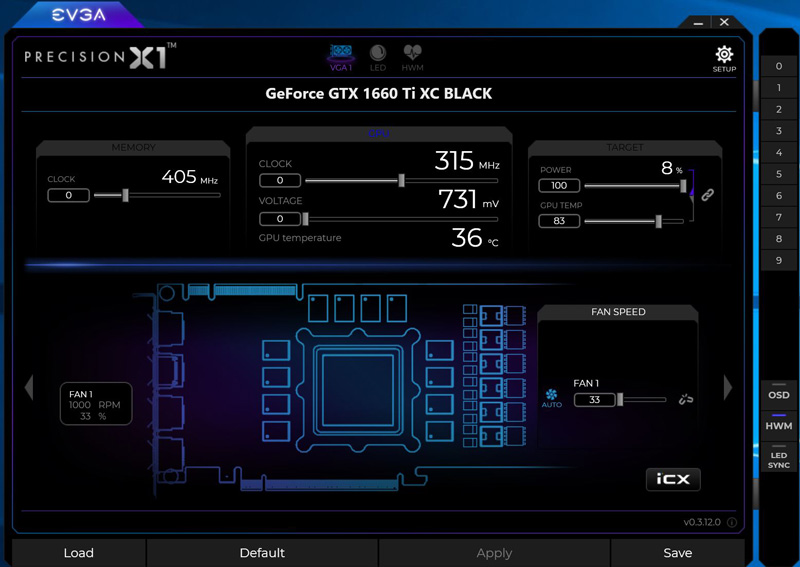800x567 pixels.
Task: Select profile 1
Action: click(x=779, y=87)
